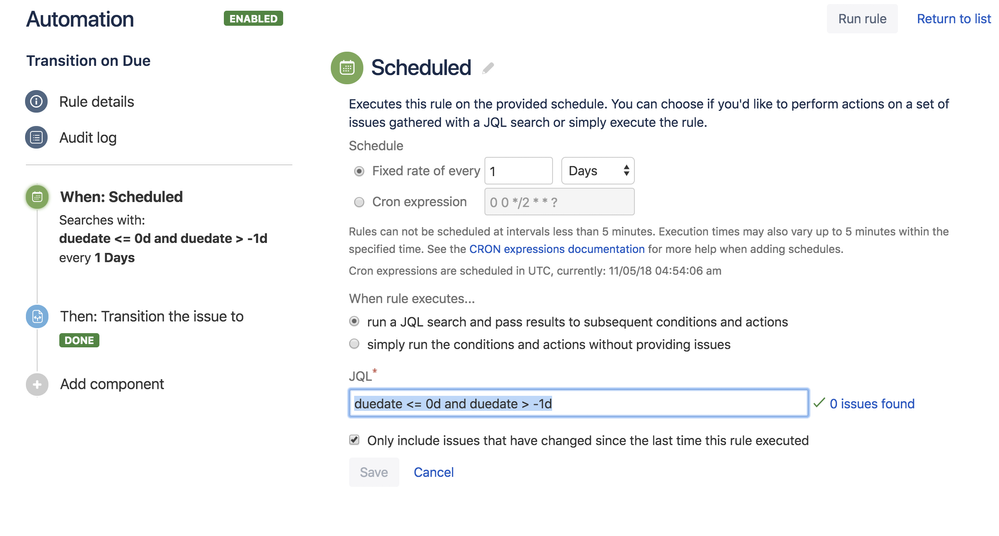Screen dimensions: 999x536
Task: Open the Days interval dropdown
Action: (597, 171)
